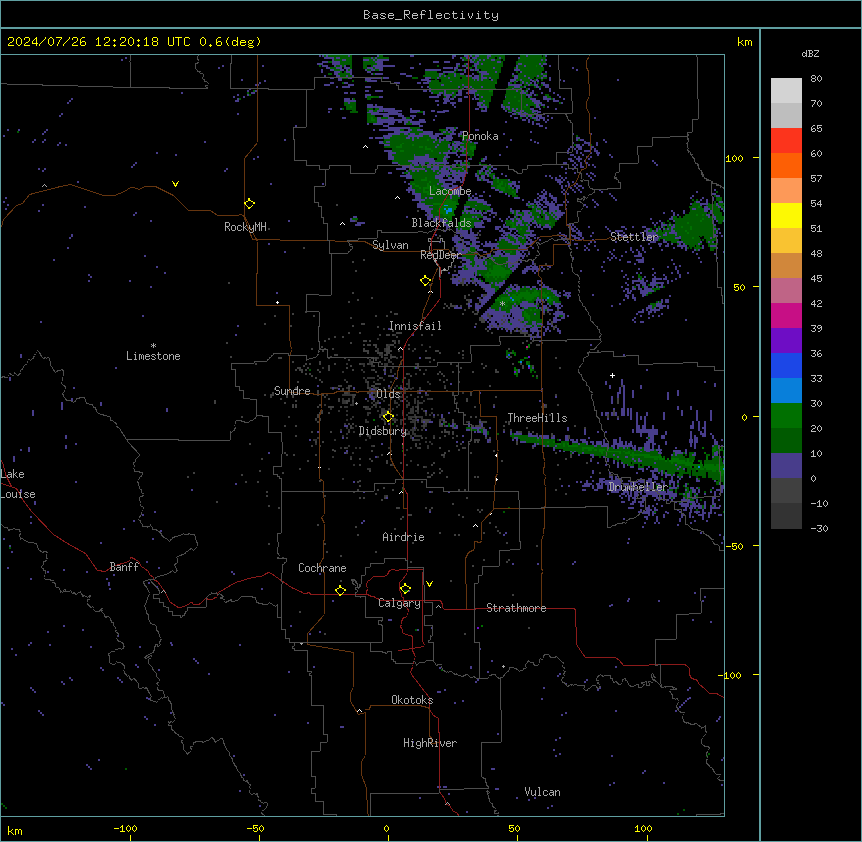Select the light gray 80-70 dBZ swatch
This screenshot has width=862, height=842.
[786, 91]
